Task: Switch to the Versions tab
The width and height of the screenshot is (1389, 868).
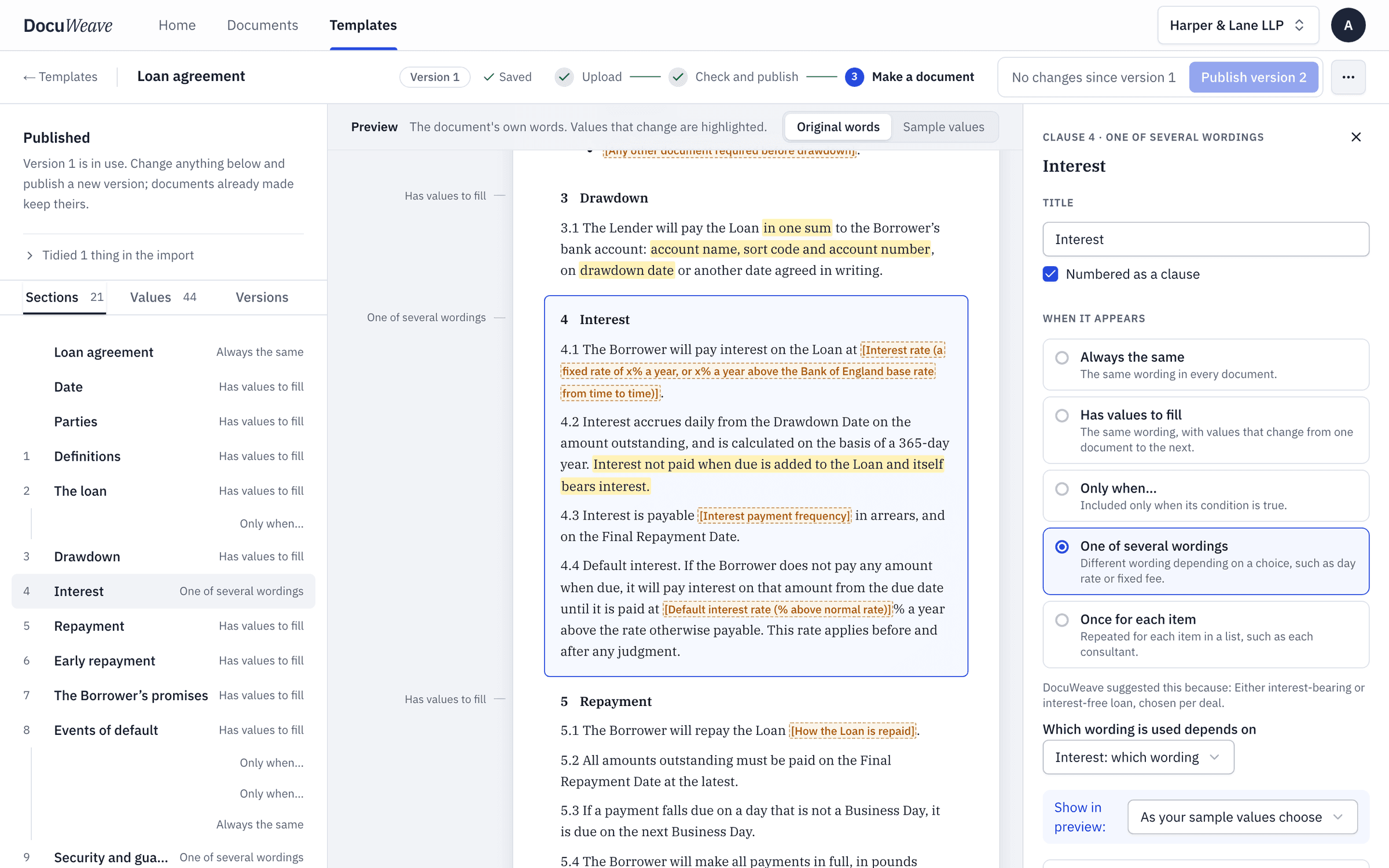Action: pos(262,297)
